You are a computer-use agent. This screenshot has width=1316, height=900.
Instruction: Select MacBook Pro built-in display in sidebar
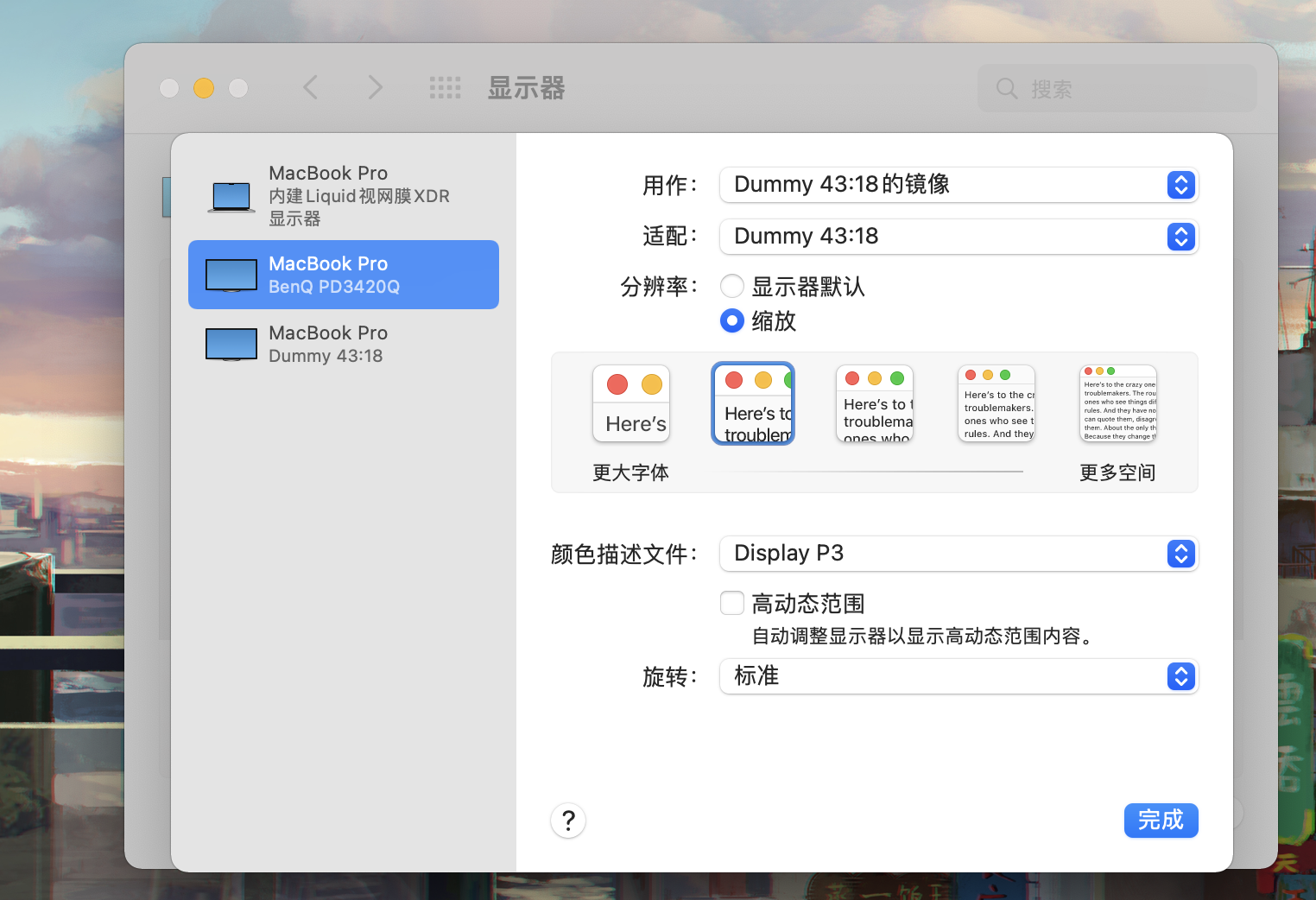coord(344,196)
